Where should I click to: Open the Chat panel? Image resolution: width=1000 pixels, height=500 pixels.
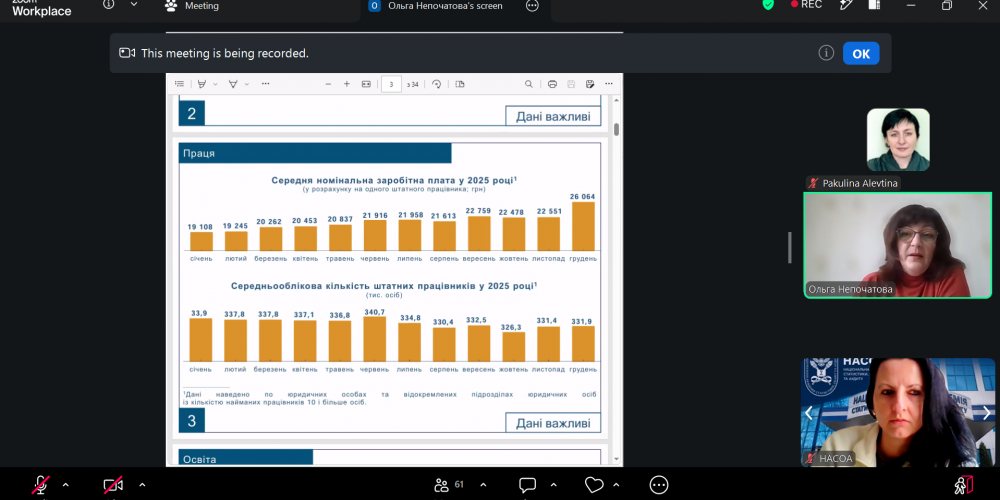[x=527, y=485]
